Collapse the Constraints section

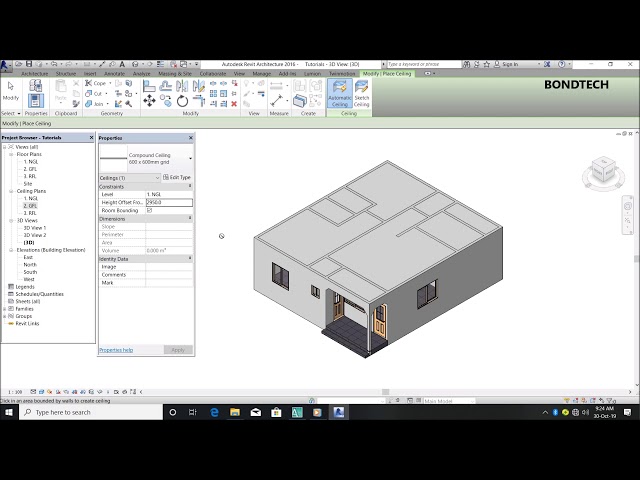(190, 186)
